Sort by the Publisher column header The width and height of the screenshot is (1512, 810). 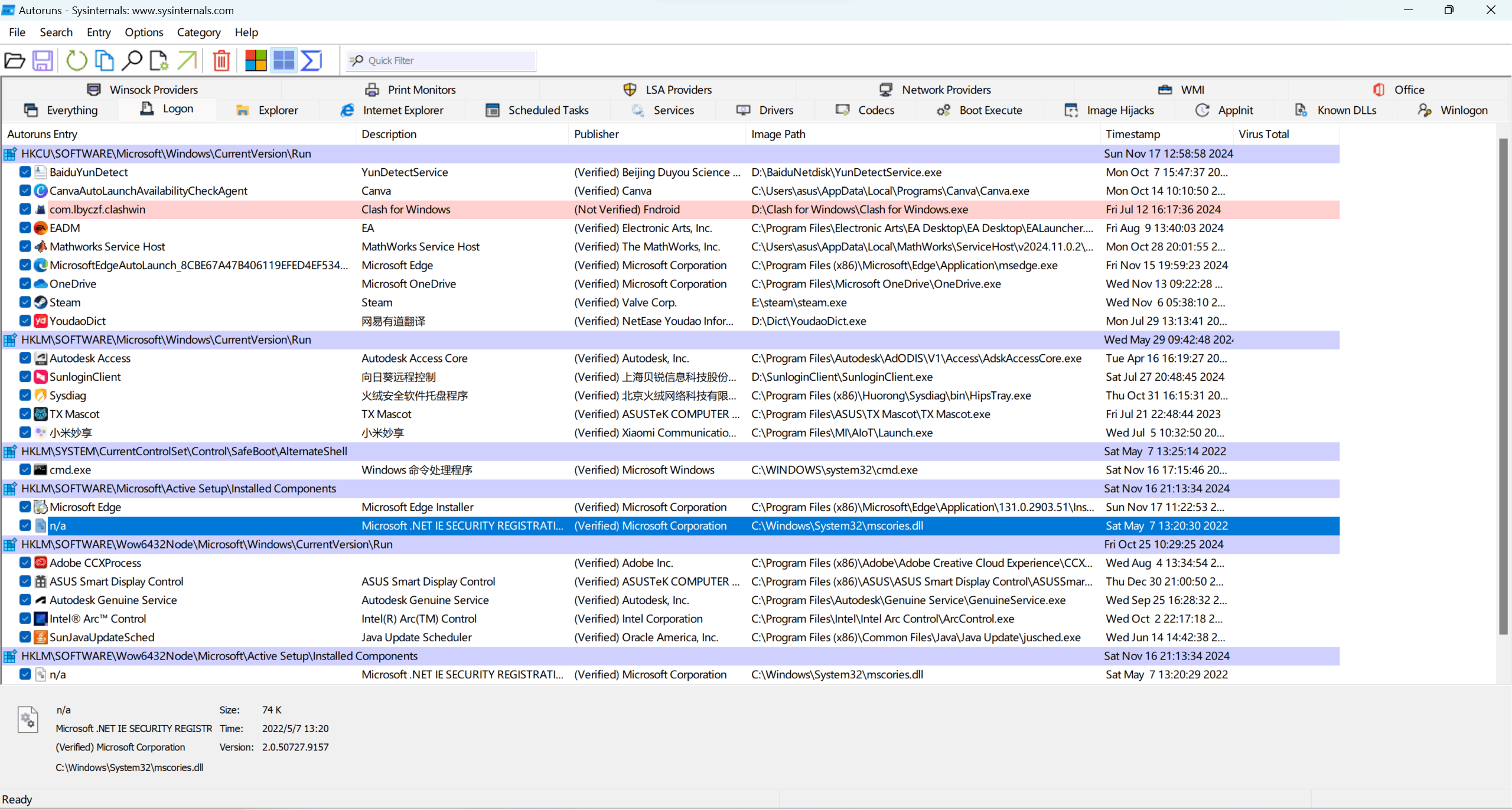(597, 134)
